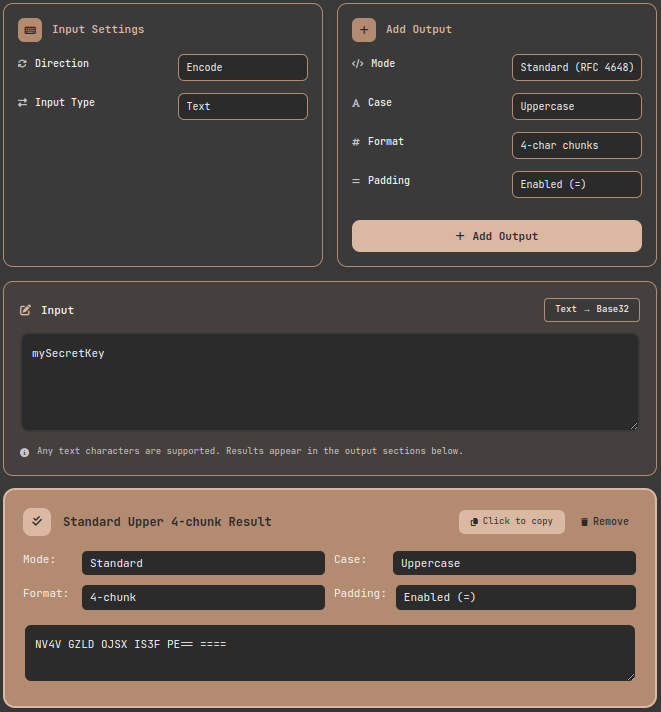This screenshot has width=661, height=712.
Task: Click the Padding: label in the result card
Action: pyautogui.click(x=360, y=593)
